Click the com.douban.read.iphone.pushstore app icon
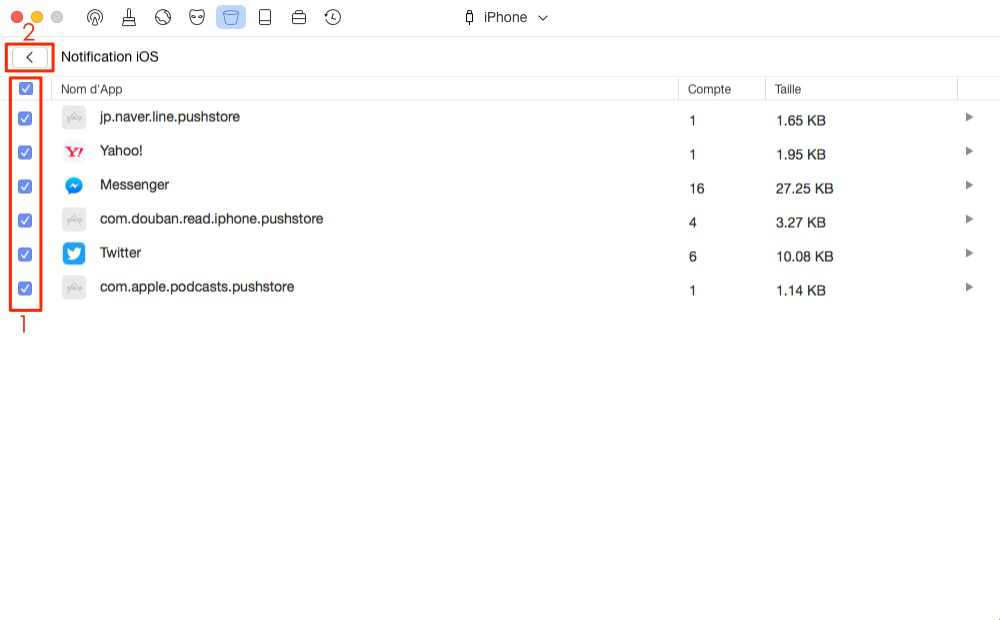 [x=74, y=219]
